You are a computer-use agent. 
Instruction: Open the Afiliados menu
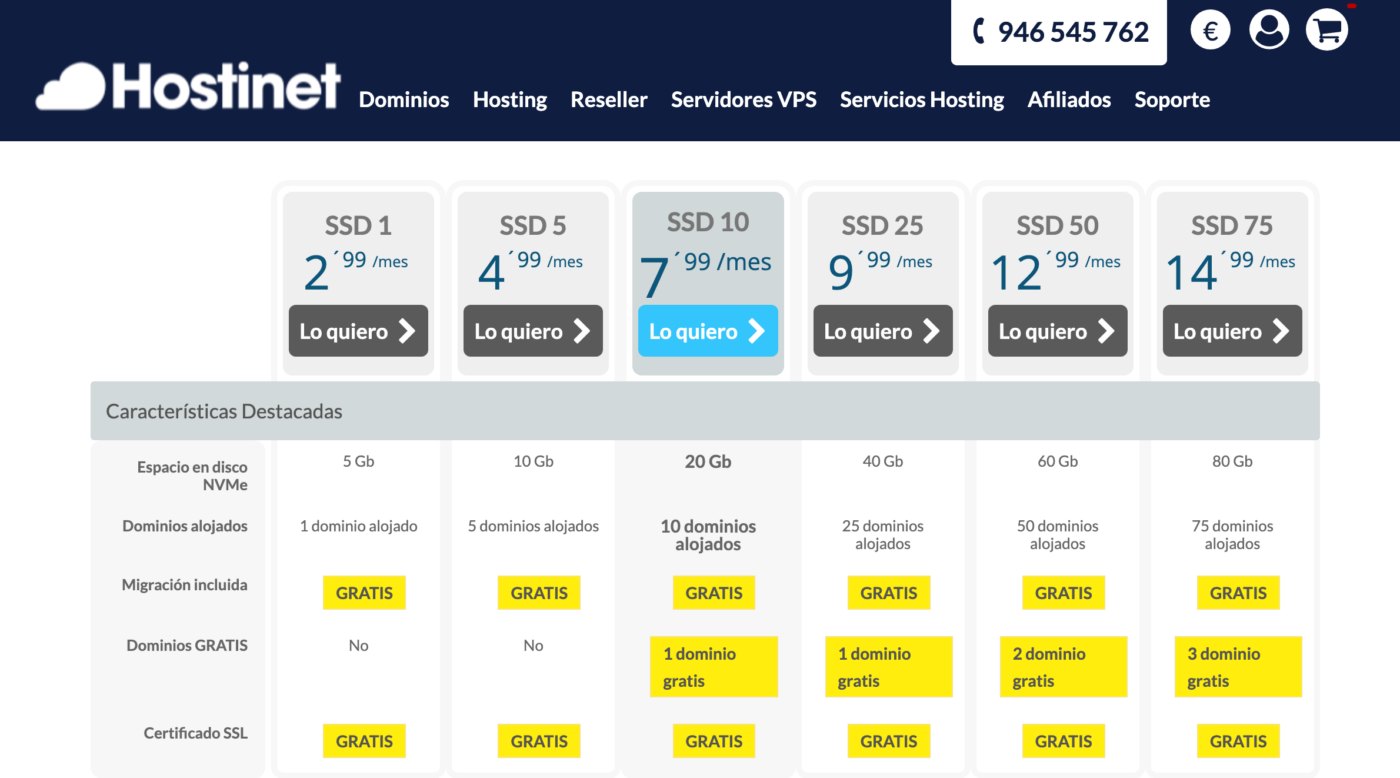tap(1069, 100)
